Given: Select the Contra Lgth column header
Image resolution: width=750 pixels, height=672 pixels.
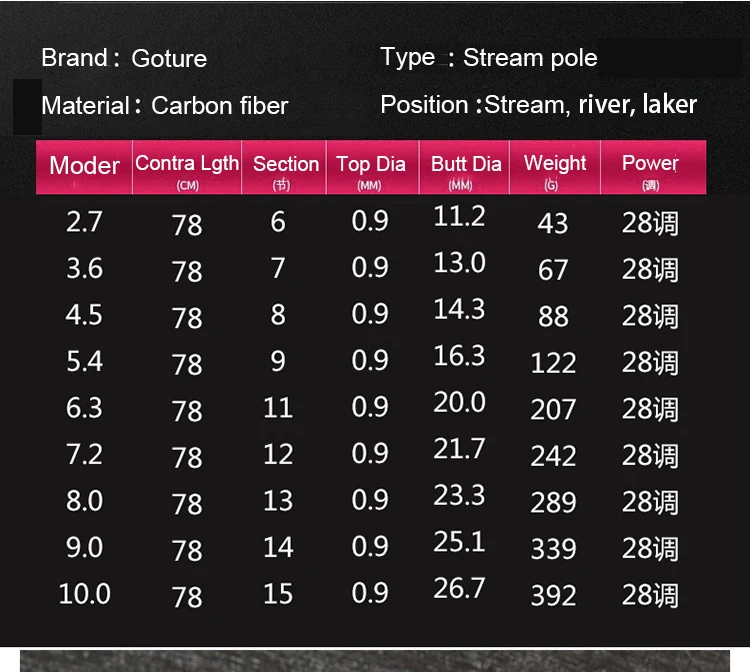Looking at the screenshot, I should [x=187, y=167].
